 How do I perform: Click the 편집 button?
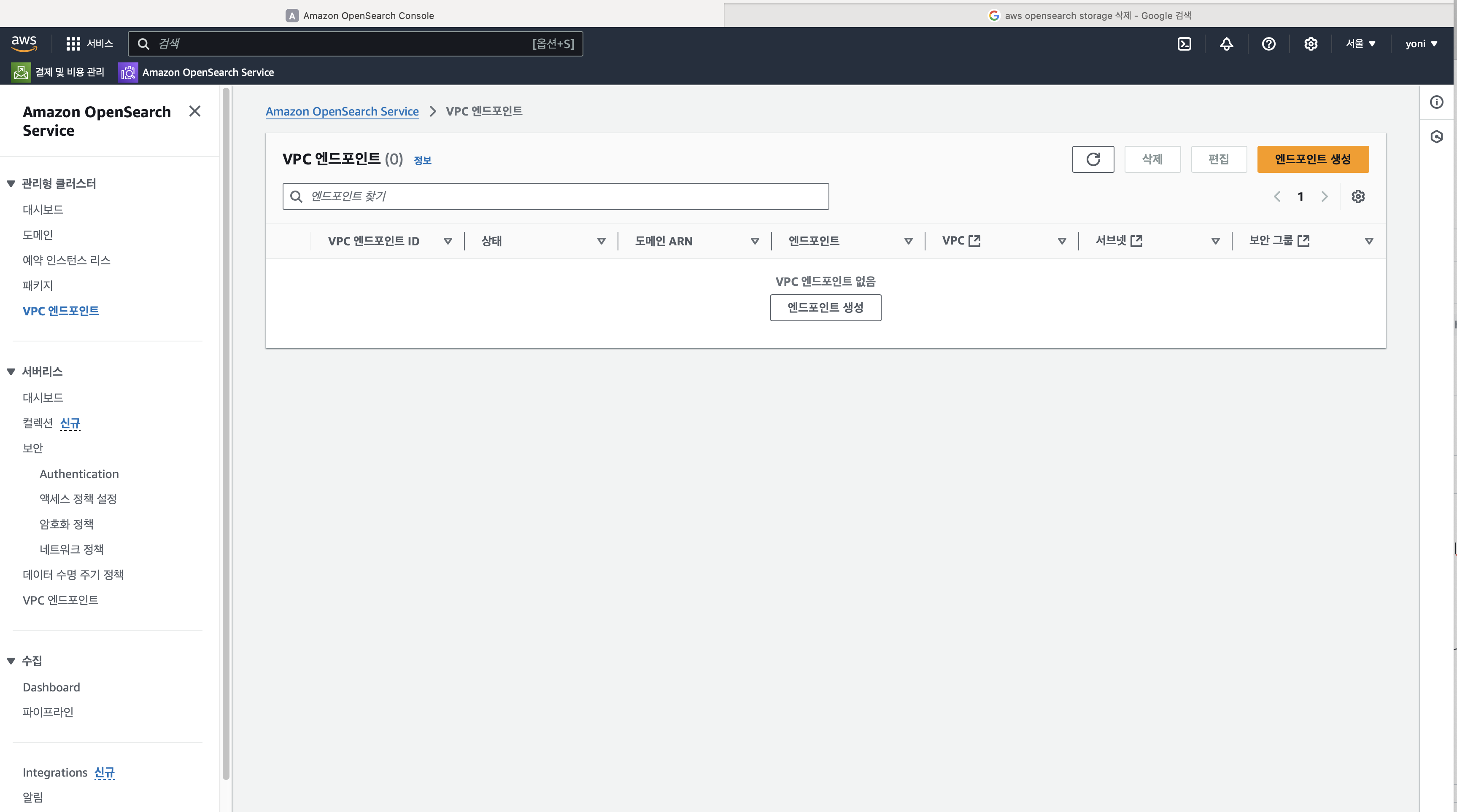tap(1219, 159)
